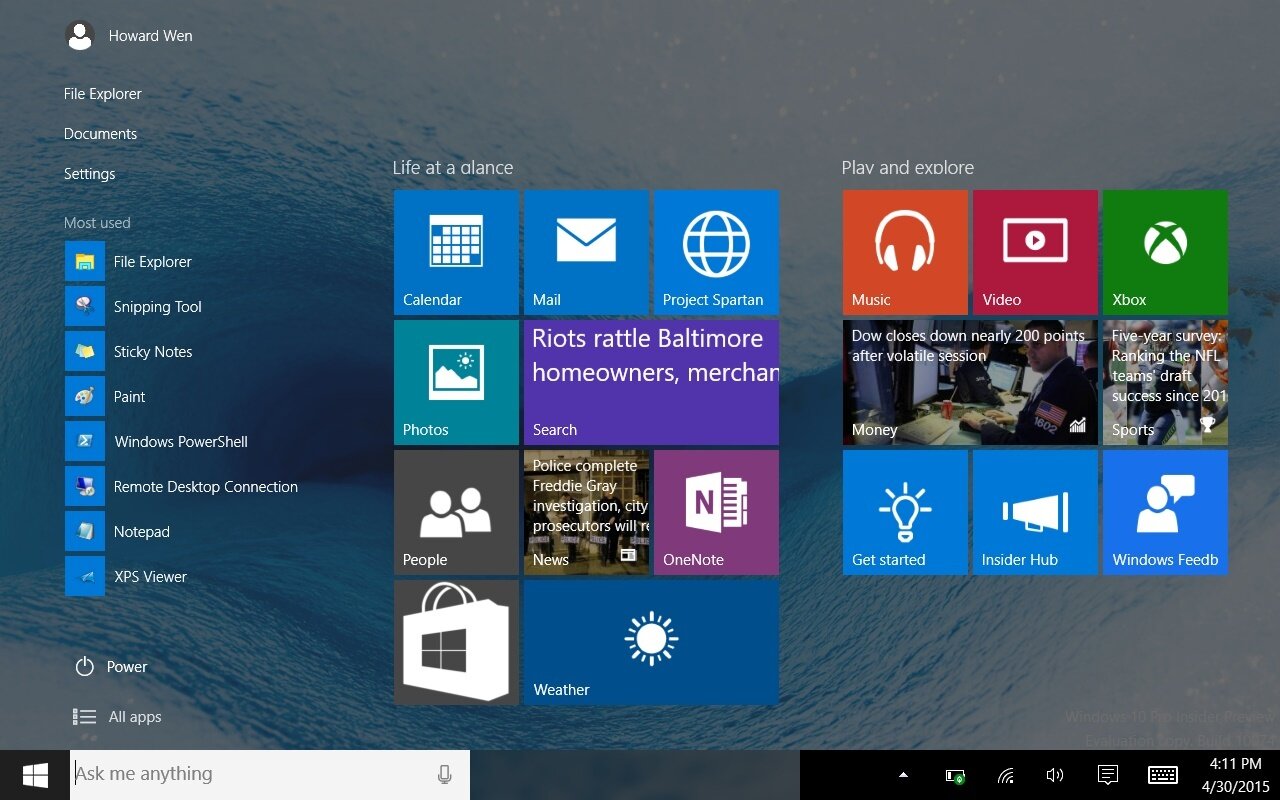Viewport: 1280px width, 800px height.
Task: Click the Life at a glance group heading
Action: (x=453, y=168)
